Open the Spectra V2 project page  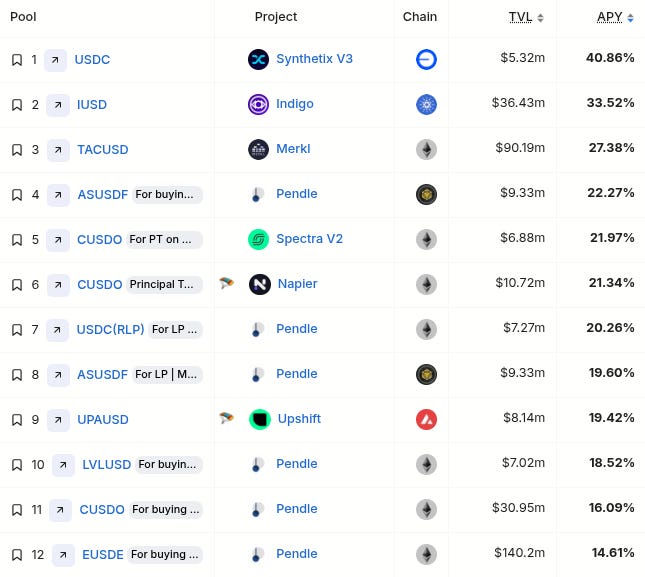point(309,239)
